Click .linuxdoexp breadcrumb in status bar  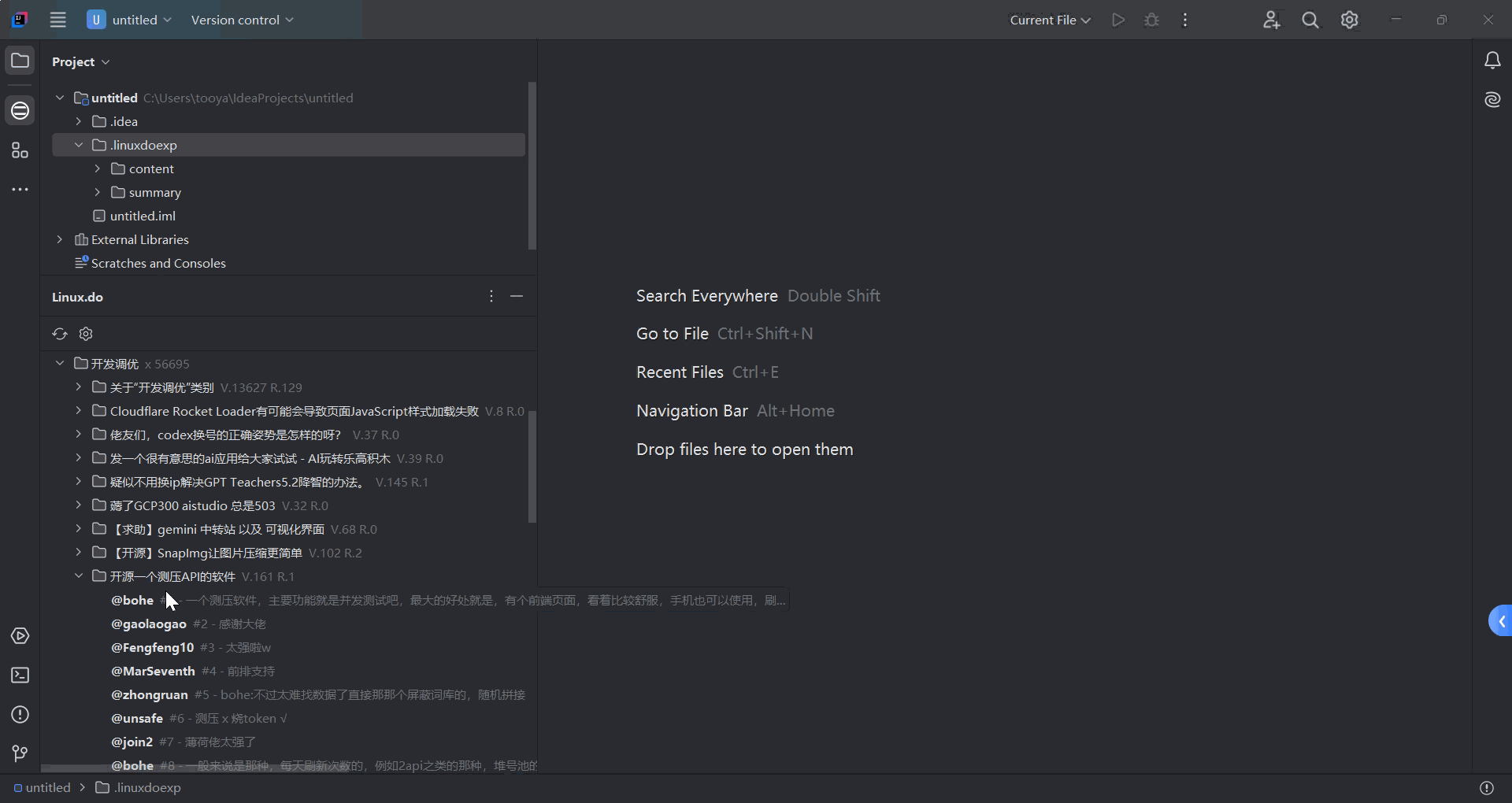139,788
